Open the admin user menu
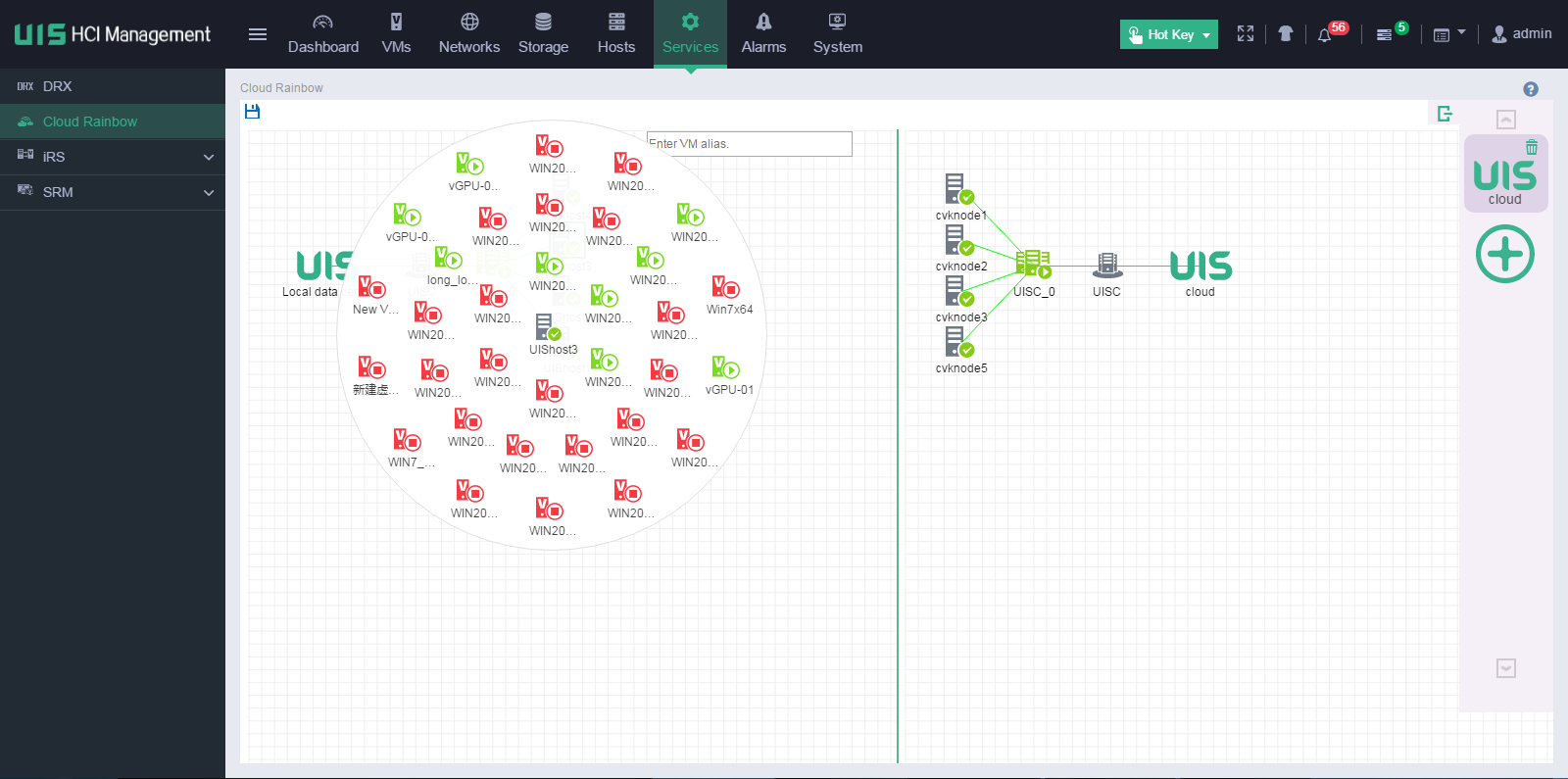Screen dimensions: 1568x779 point(1522,34)
